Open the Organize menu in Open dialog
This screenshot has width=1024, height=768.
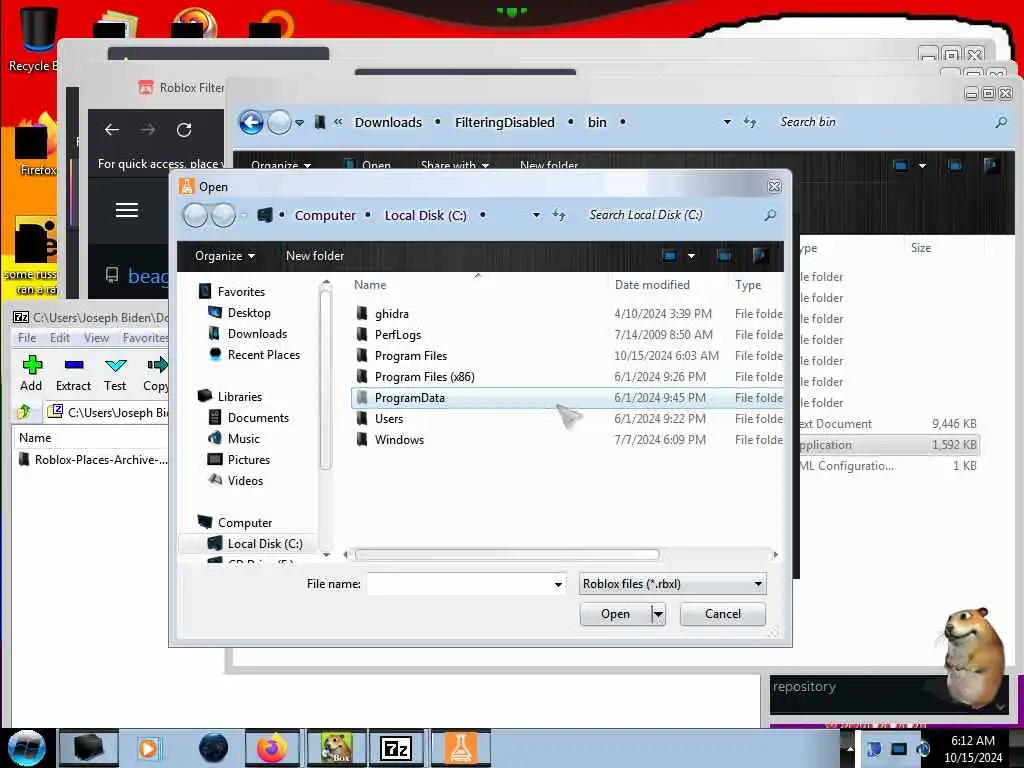pyautogui.click(x=225, y=256)
